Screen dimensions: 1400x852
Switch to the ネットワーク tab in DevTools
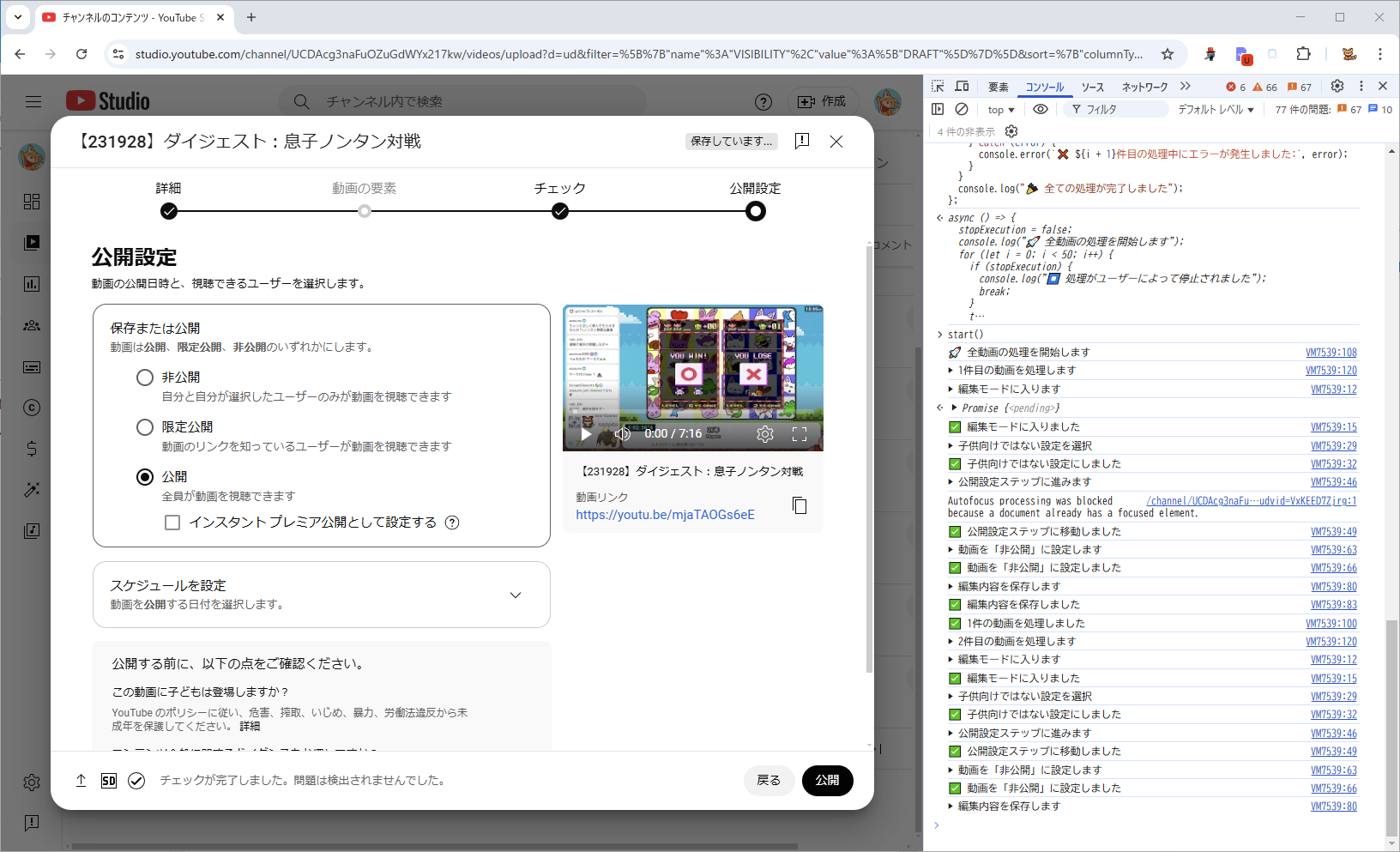(x=1145, y=86)
